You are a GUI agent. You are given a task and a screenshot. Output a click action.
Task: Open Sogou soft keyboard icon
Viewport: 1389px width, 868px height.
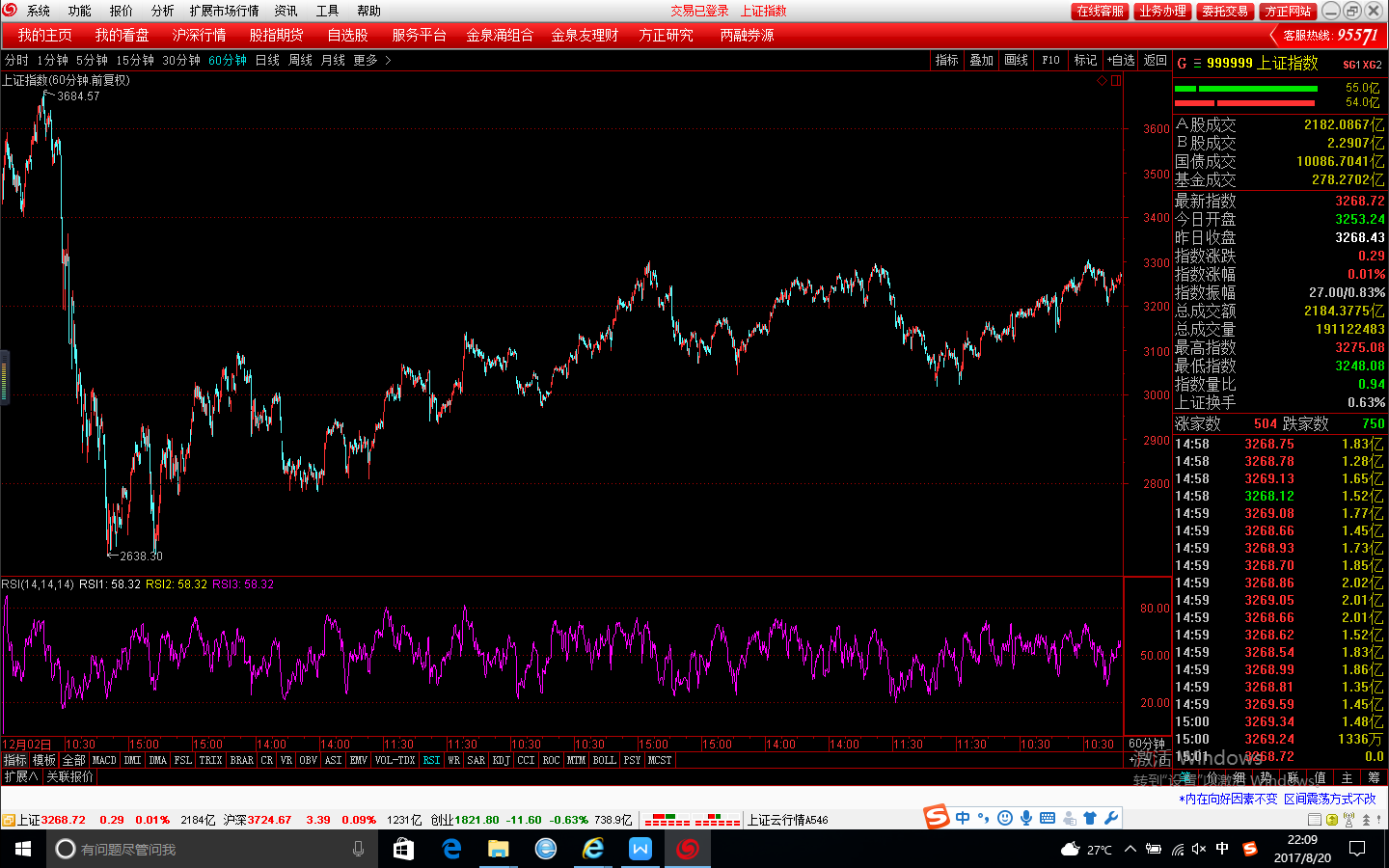(1048, 818)
